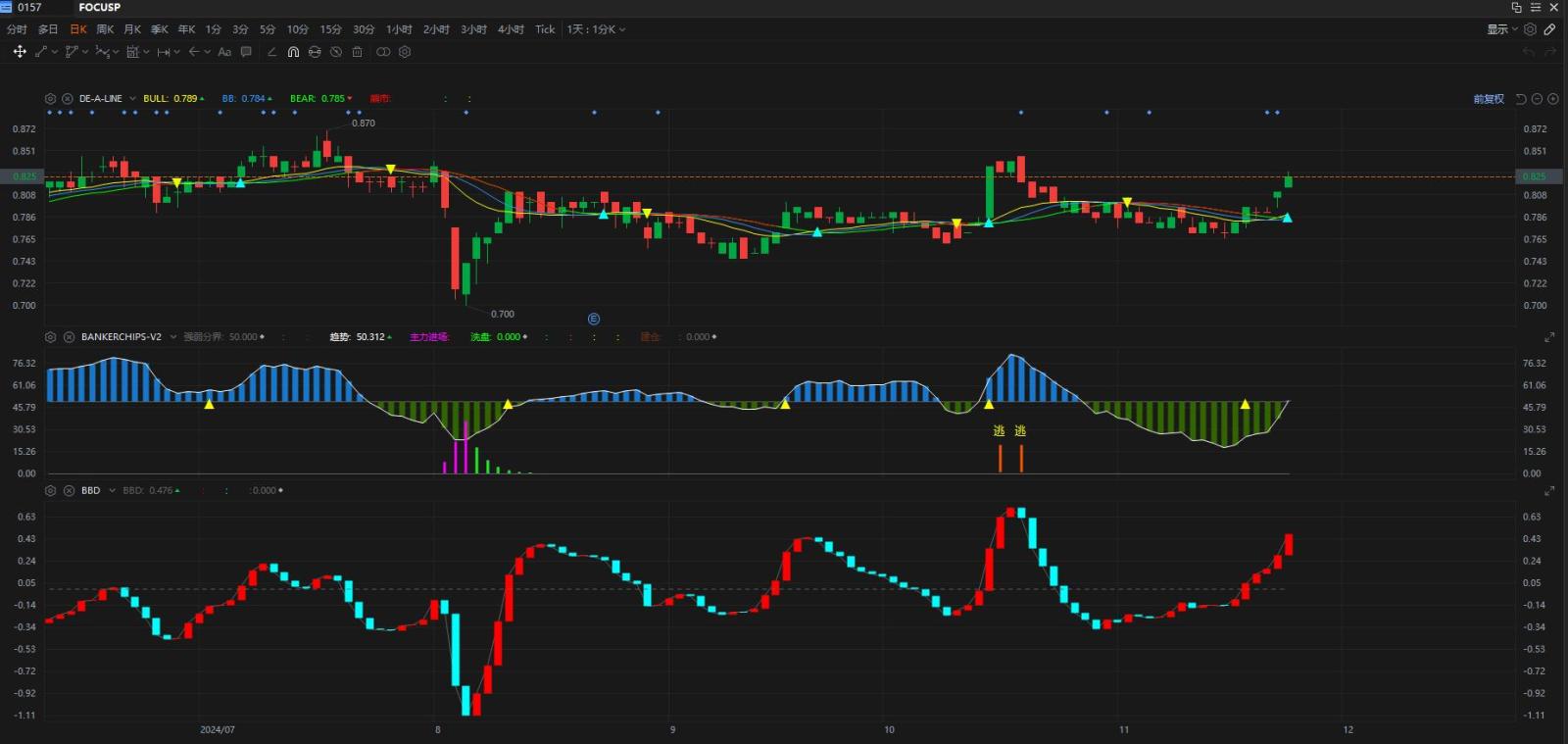
Task: Open the layout list menu icon
Action: [1536, 7]
